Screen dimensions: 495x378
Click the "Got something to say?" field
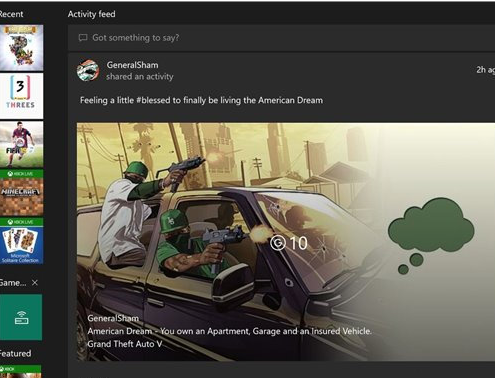tap(281, 38)
